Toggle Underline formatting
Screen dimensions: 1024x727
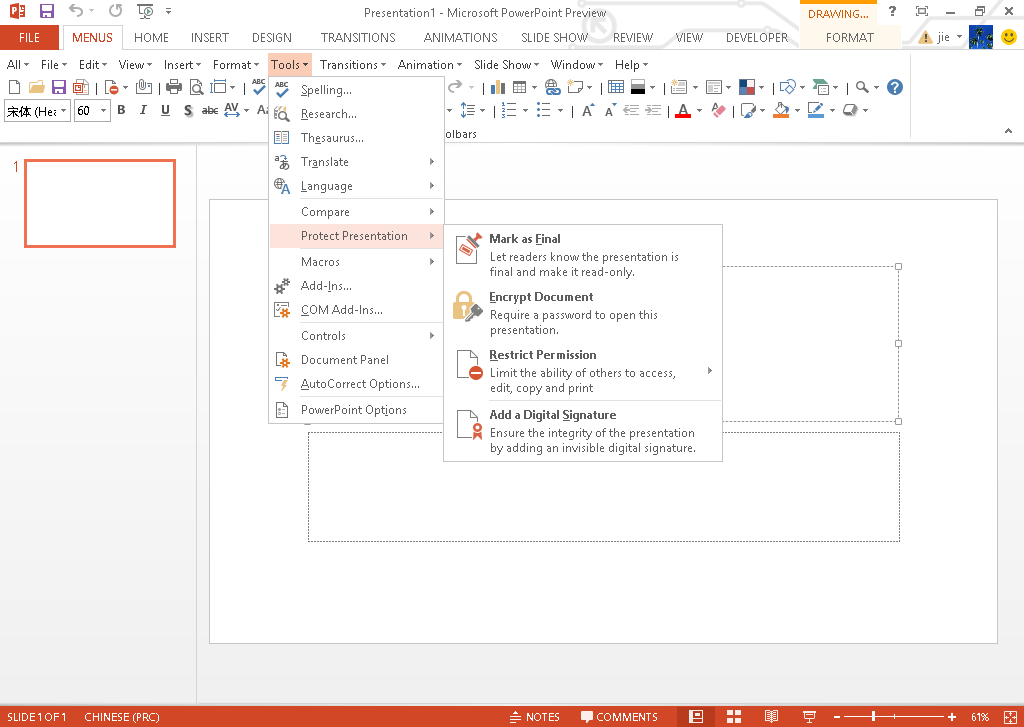pos(165,110)
